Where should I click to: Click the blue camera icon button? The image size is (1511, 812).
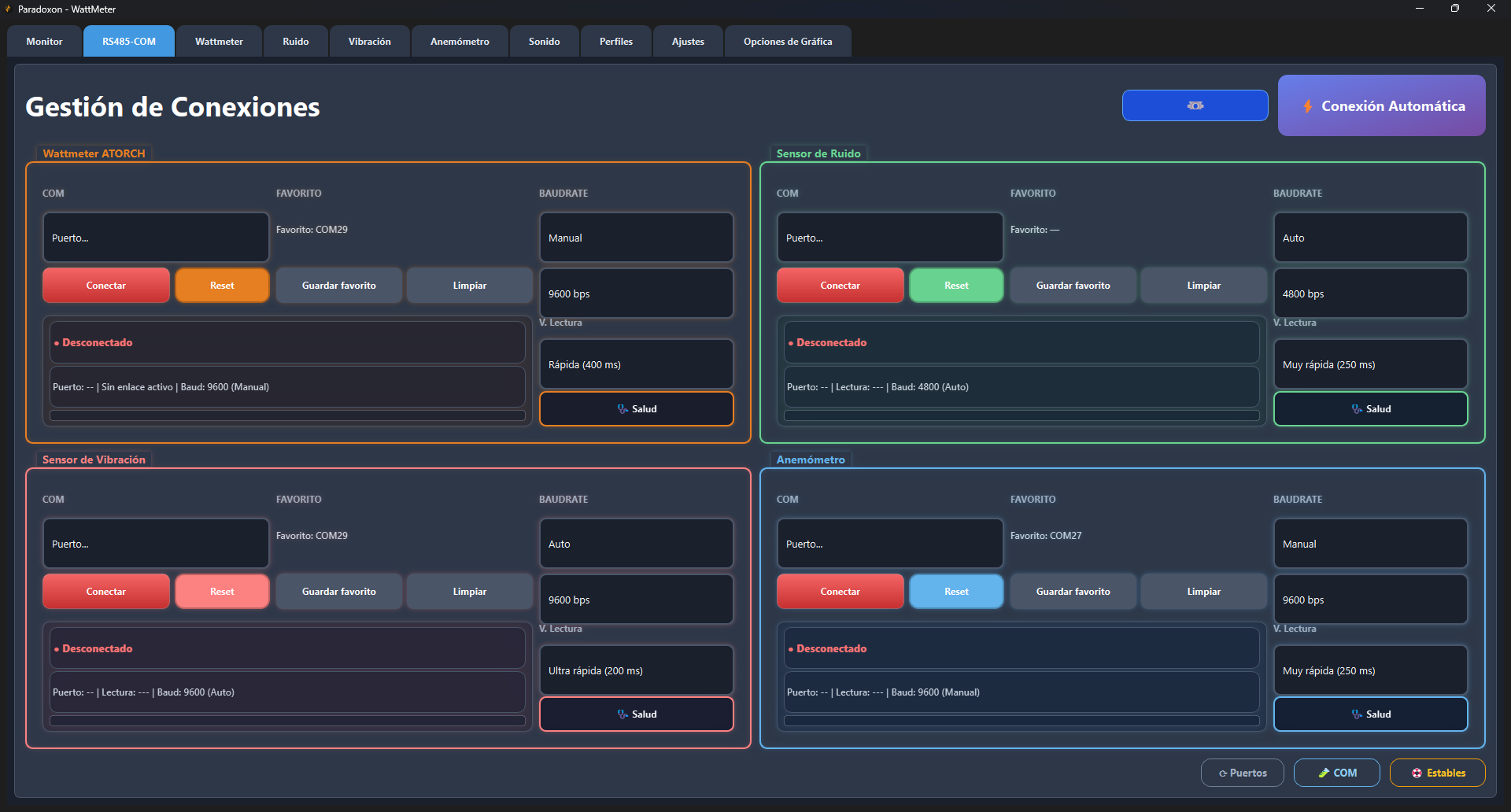[1195, 105]
